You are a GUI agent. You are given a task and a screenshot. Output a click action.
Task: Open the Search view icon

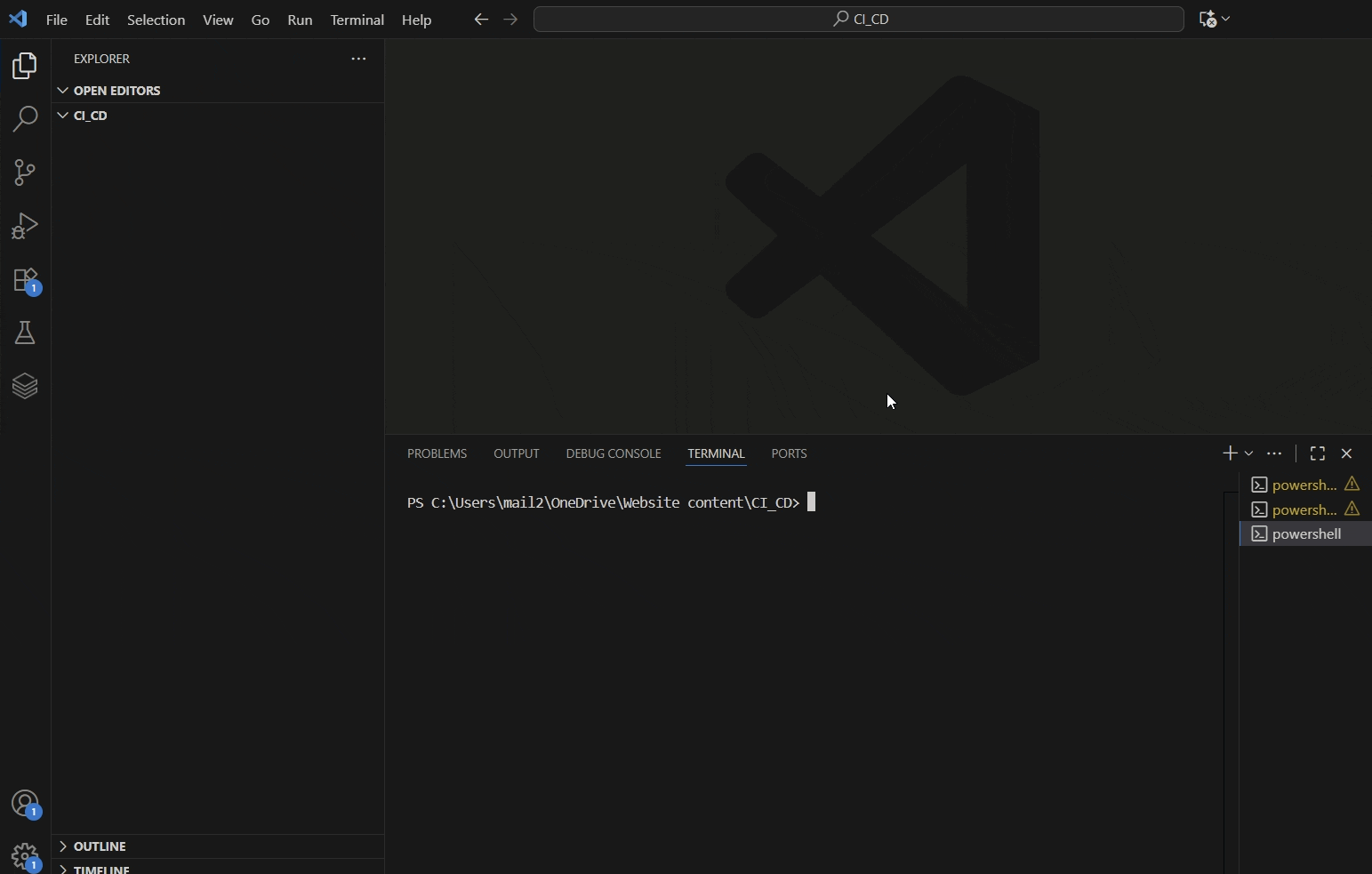click(x=25, y=119)
